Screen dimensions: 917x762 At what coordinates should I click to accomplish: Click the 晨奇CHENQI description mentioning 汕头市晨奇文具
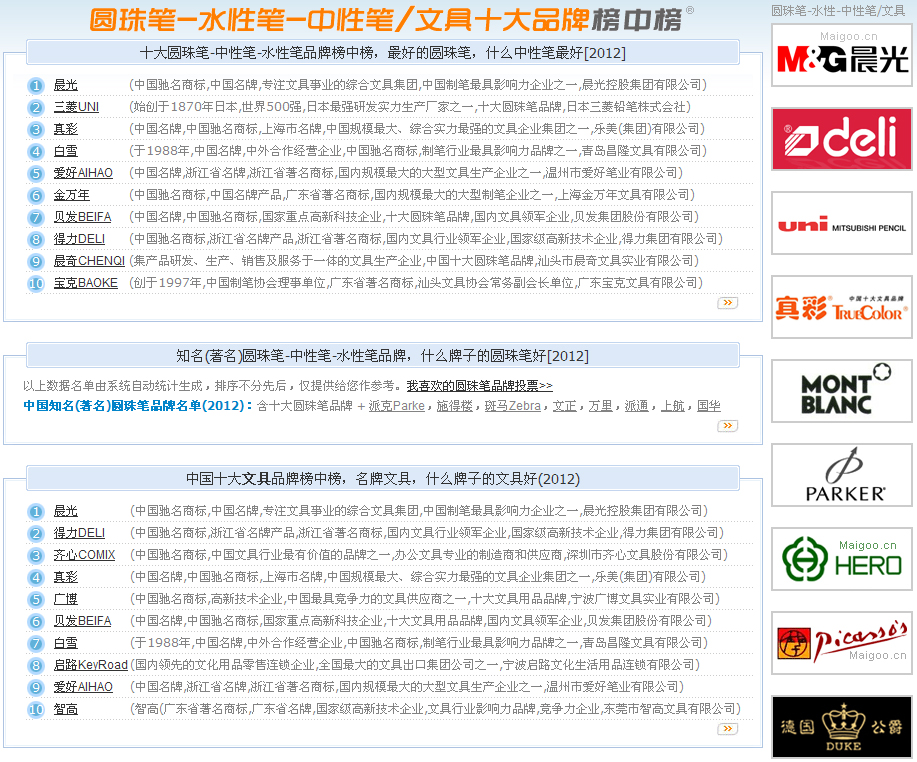point(414,261)
